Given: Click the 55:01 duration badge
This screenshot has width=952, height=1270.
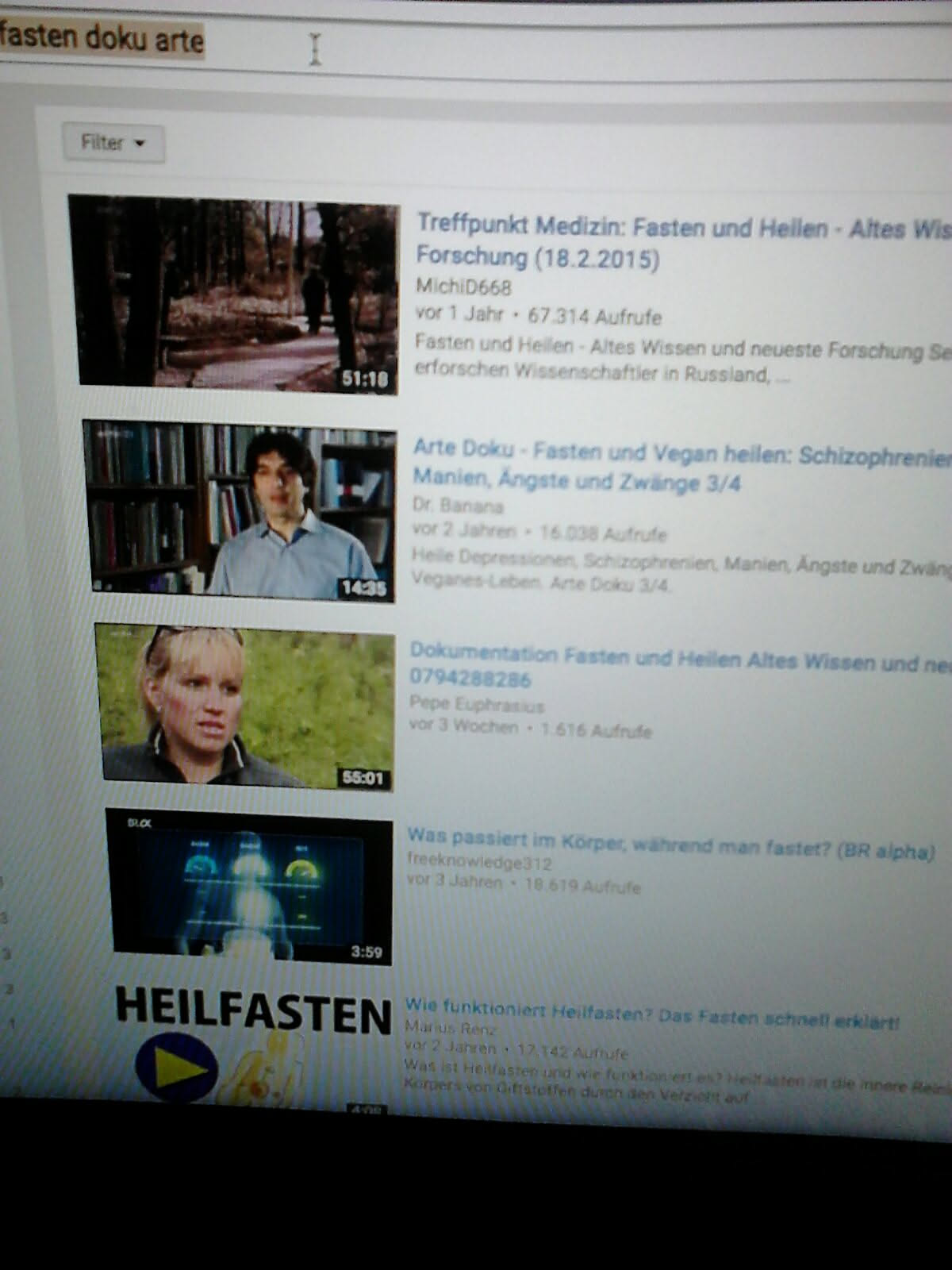Looking at the screenshot, I should point(363,778).
